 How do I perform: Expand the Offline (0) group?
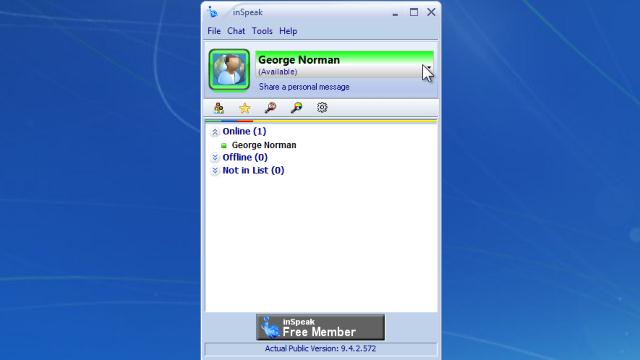pyautogui.click(x=215, y=158)
